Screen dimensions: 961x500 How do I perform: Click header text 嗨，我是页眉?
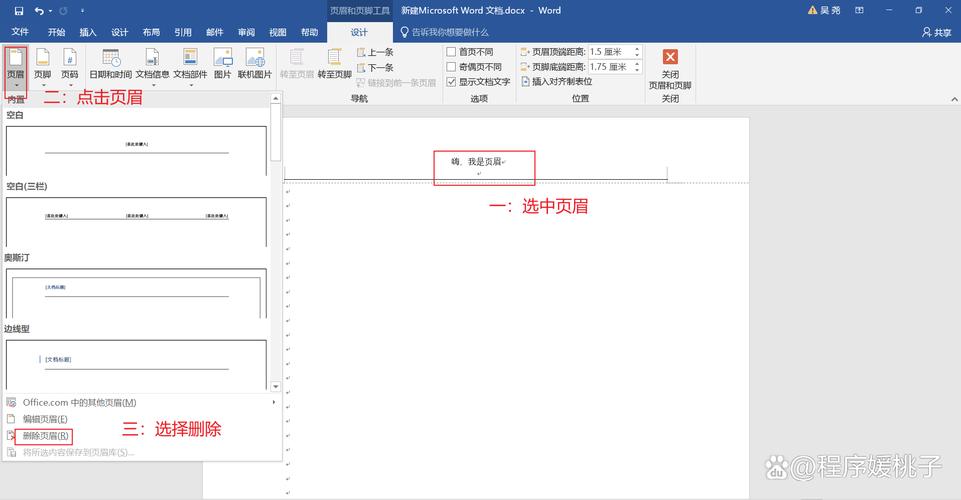[477, 162]
